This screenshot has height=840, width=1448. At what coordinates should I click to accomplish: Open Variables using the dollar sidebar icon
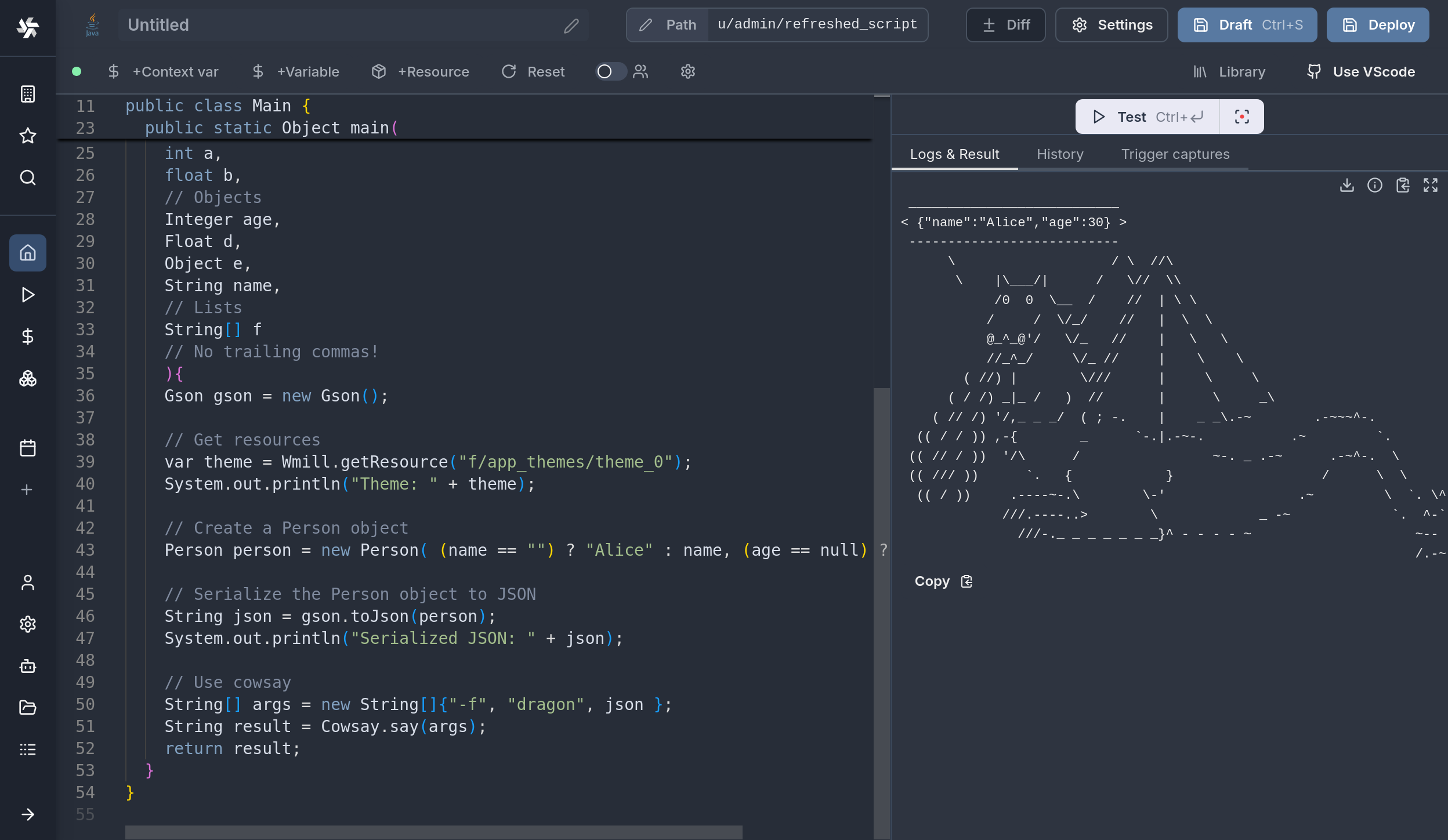tap(27, 336)
